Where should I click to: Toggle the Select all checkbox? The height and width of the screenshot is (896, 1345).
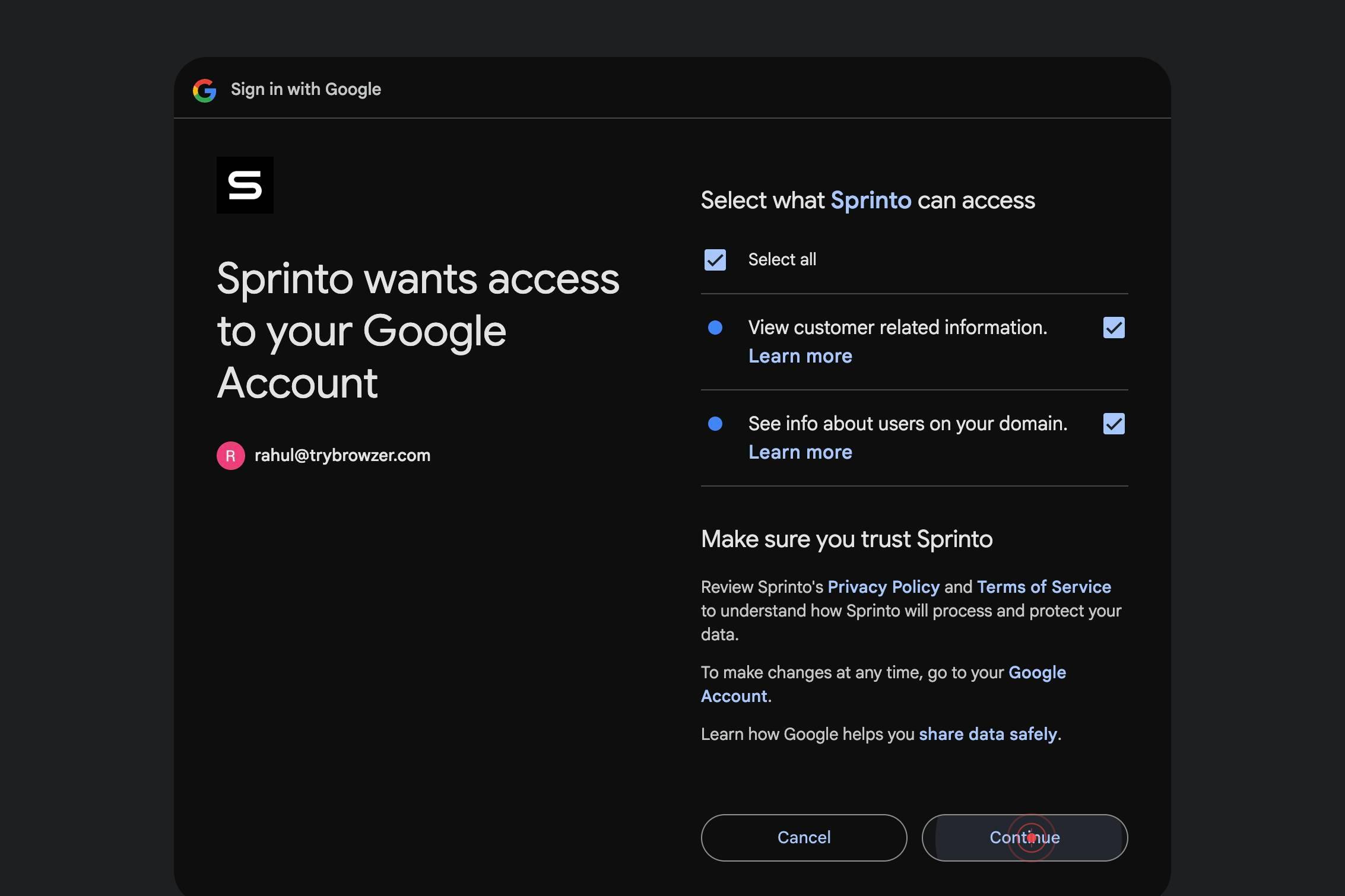715,260
